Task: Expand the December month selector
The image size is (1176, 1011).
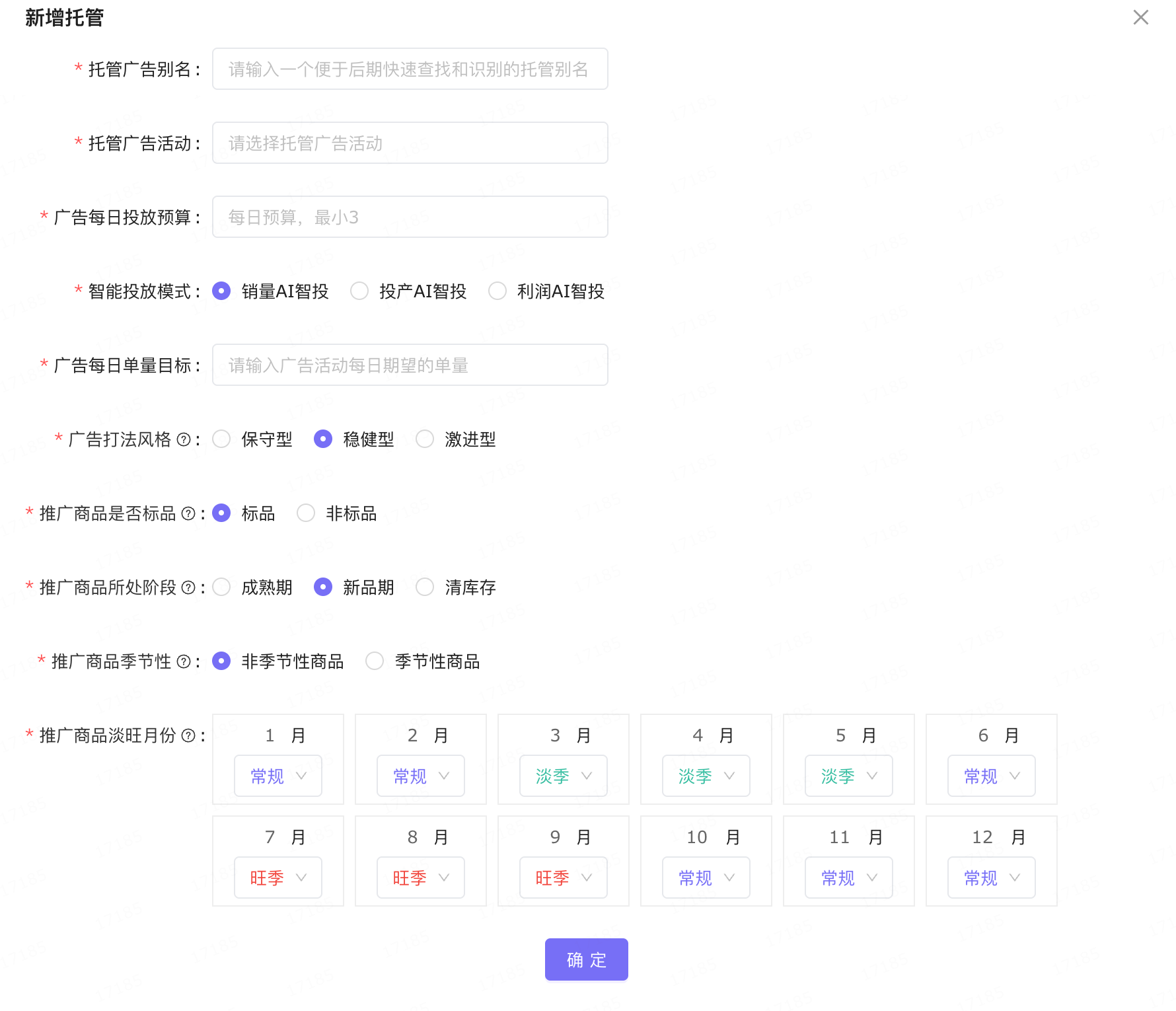Action: [x=991, y=878]
